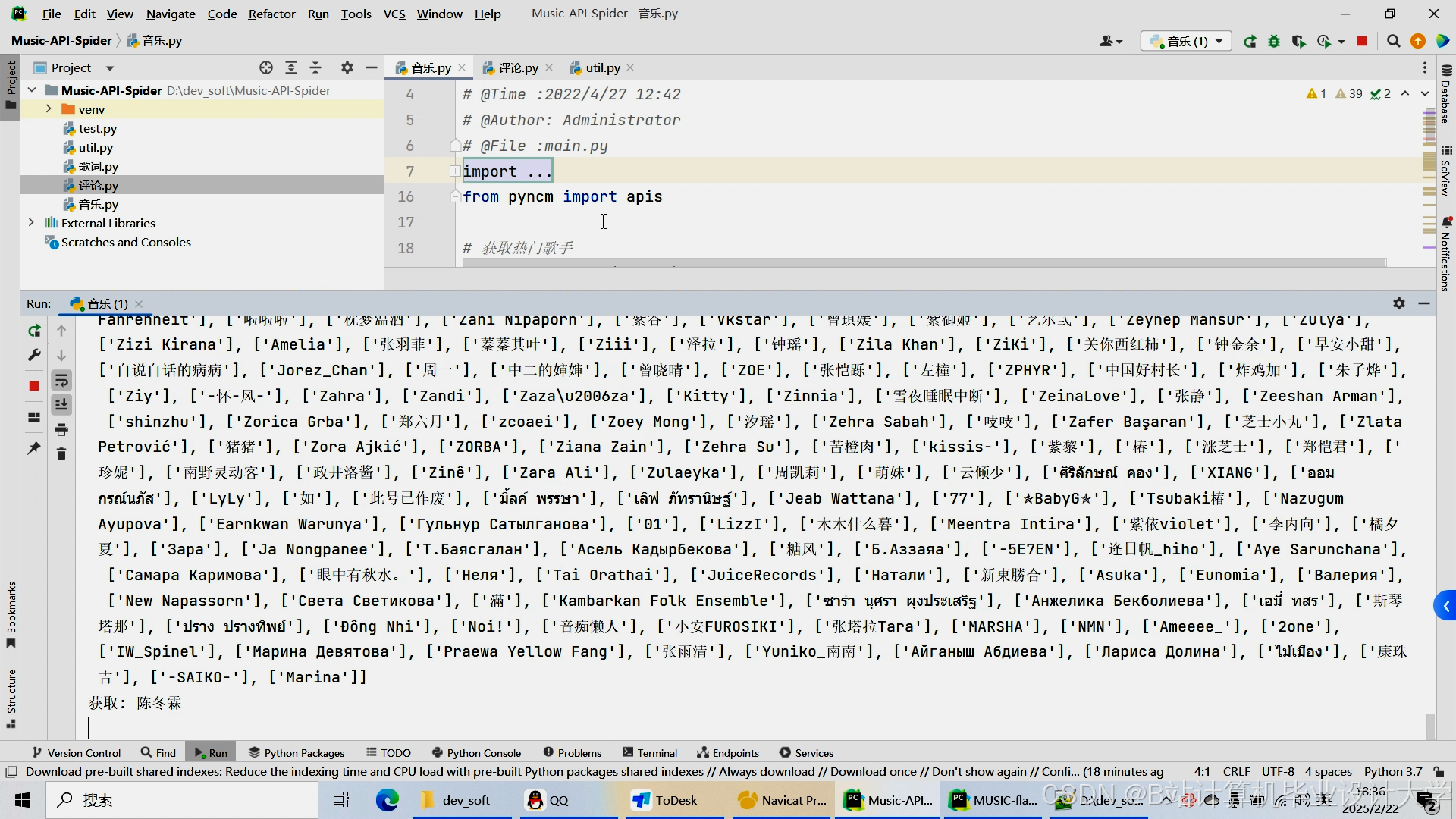The image size is (1456, 819).
Task: Click the Rerun icon in the Run panel
Action: pyautogui.click(x=34, y=331)
